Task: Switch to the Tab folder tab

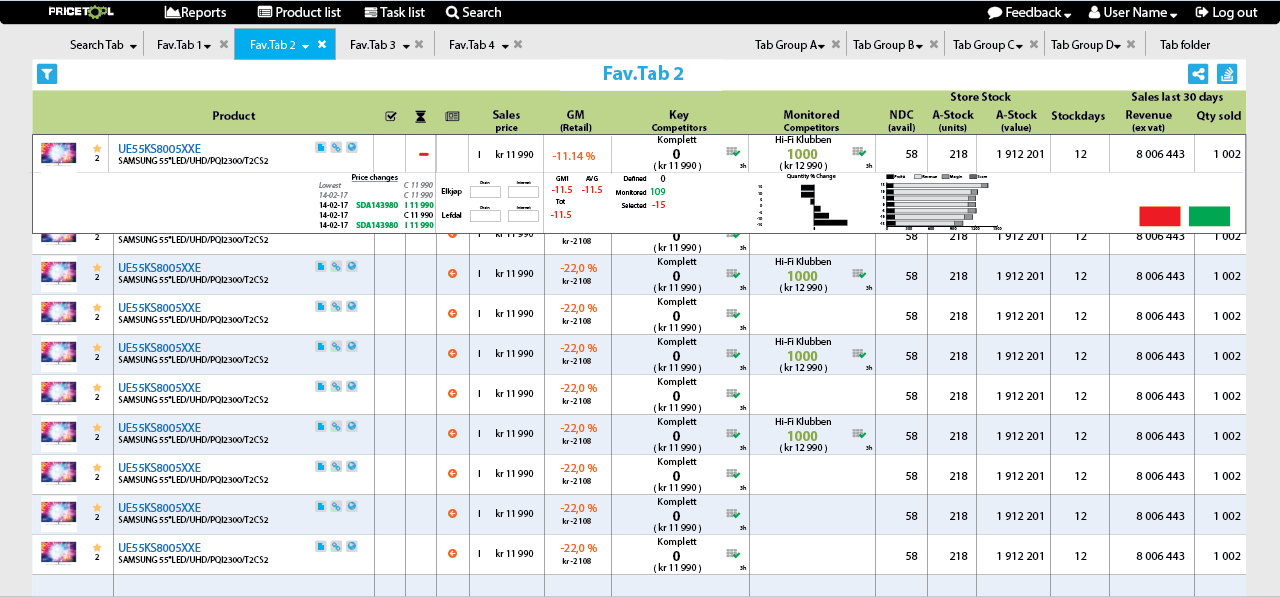Action: pyautogui.click(x=1185, y=44)
